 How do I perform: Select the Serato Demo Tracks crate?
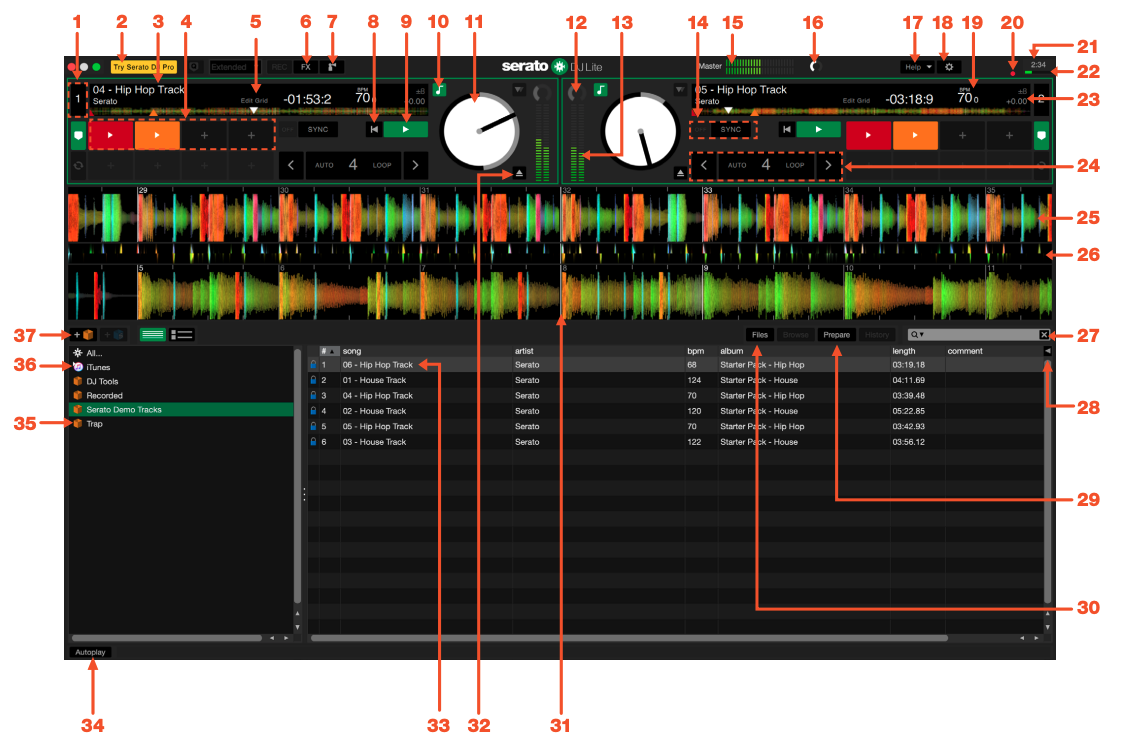(180, 409)
